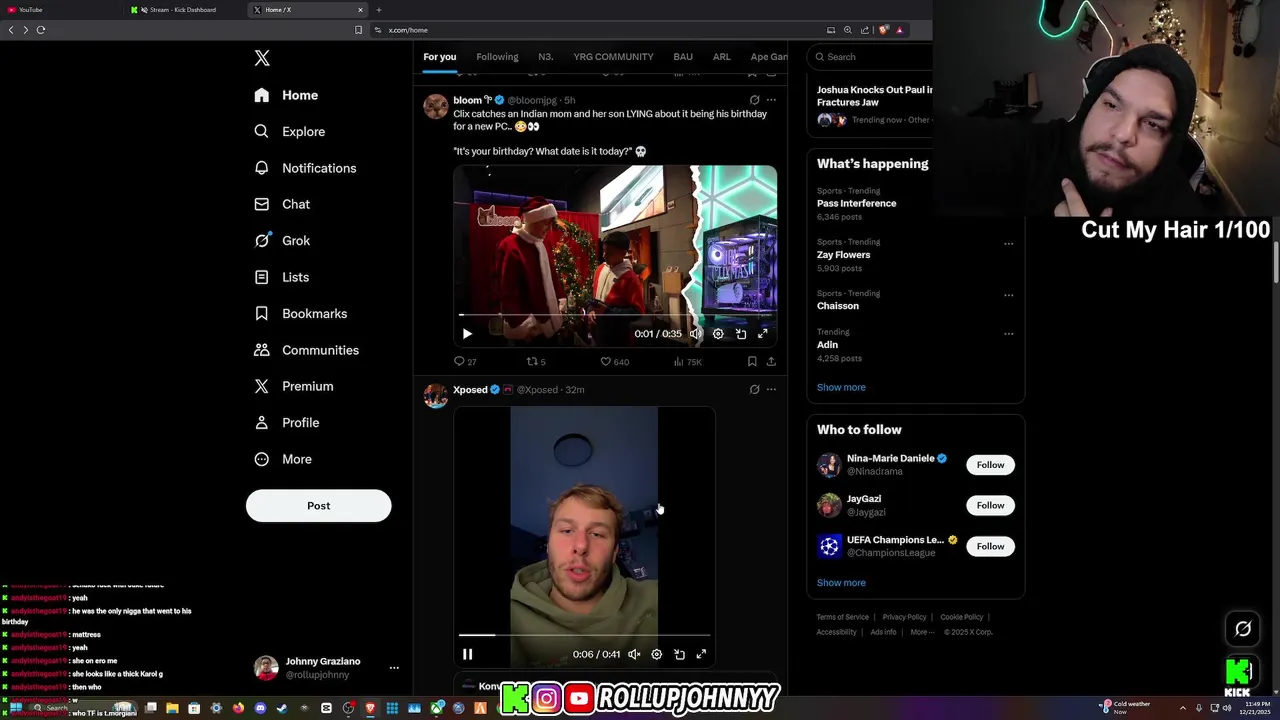Open options for Adin trend

click(x=1008, y=333)
